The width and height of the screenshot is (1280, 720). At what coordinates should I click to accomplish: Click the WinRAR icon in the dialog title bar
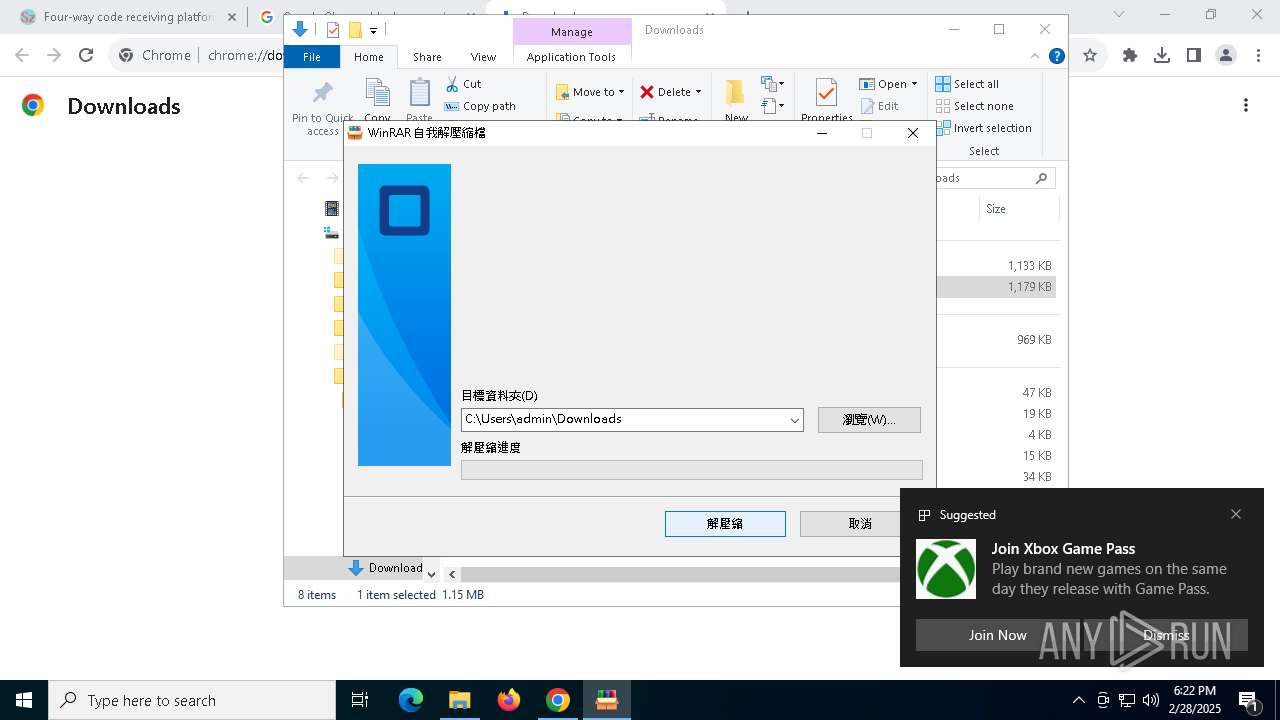click(355, 133)
